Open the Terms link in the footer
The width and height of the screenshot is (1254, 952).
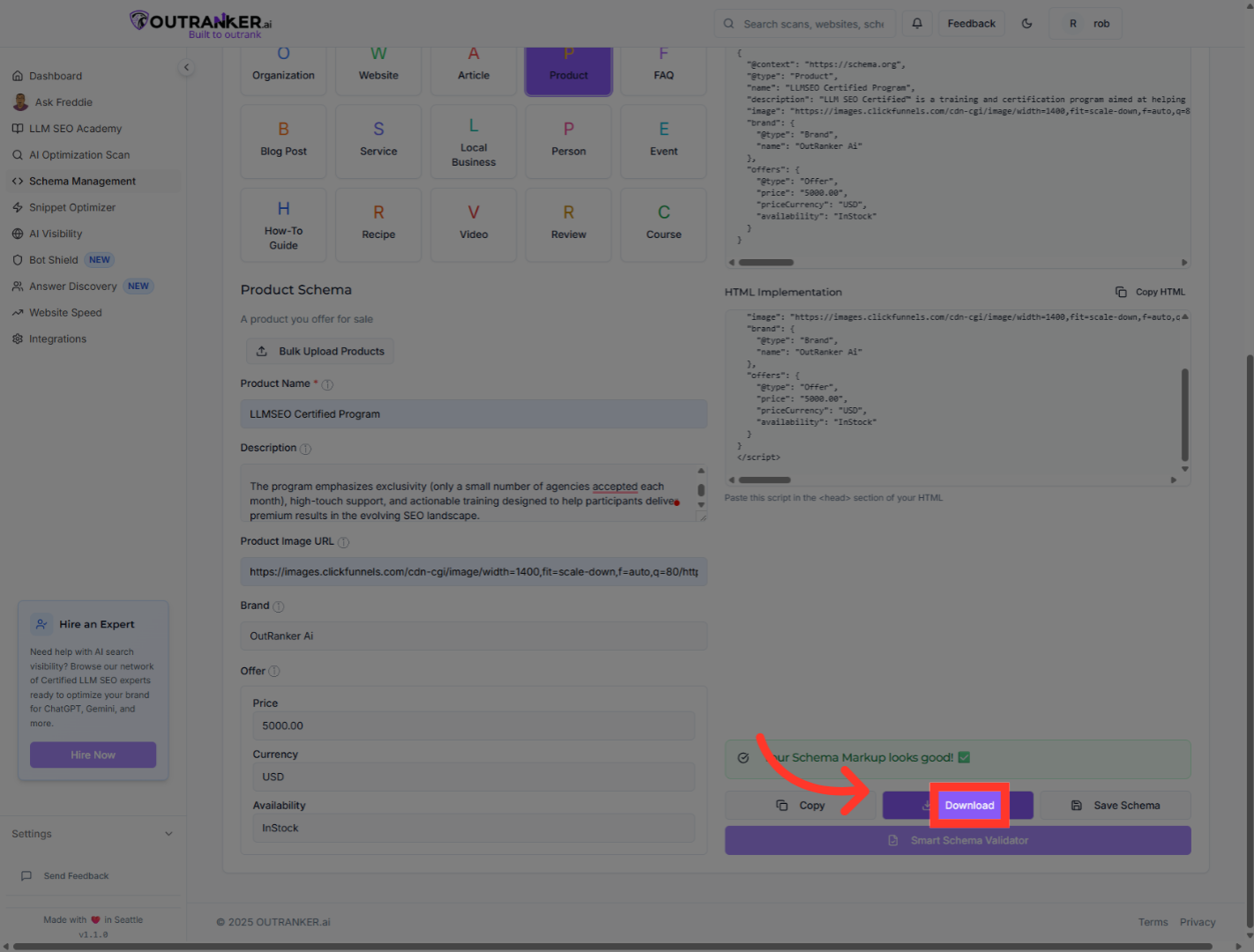(x=1153, y=923)
